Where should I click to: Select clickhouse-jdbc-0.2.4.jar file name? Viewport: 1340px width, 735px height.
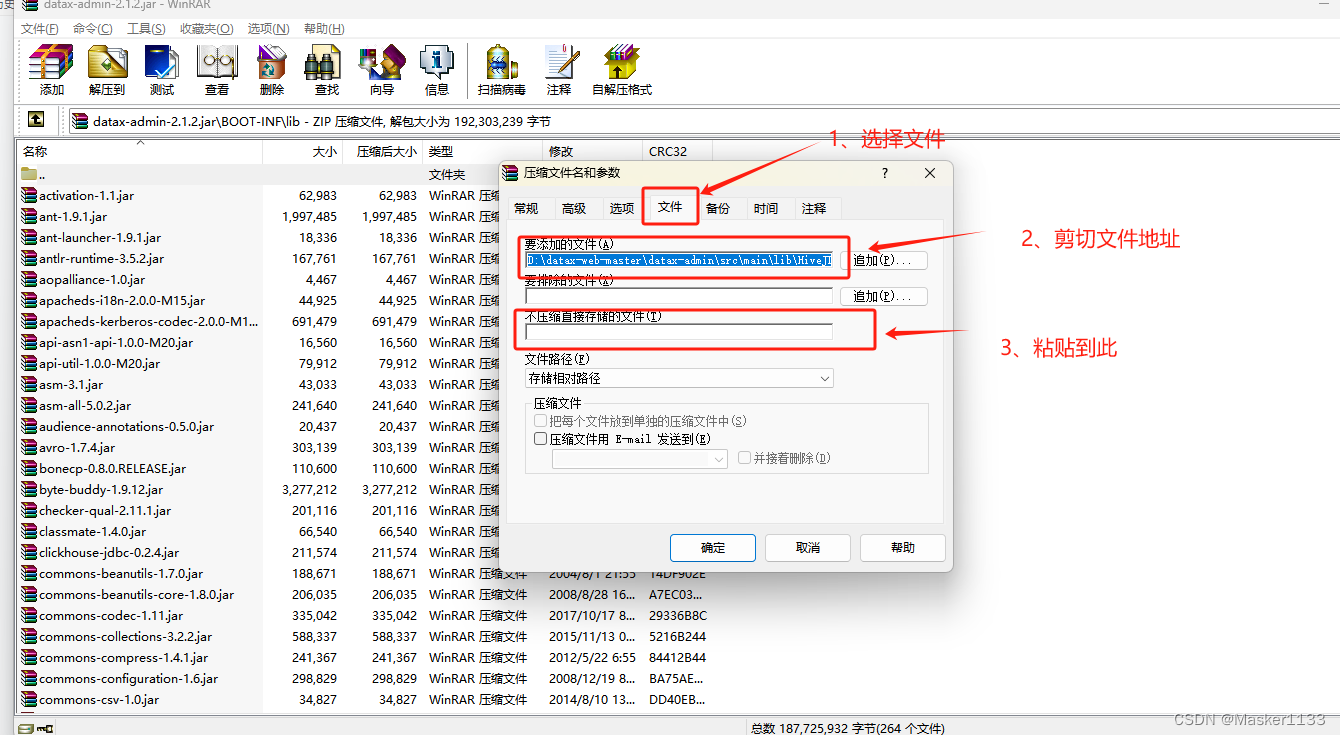coord(109,553)
